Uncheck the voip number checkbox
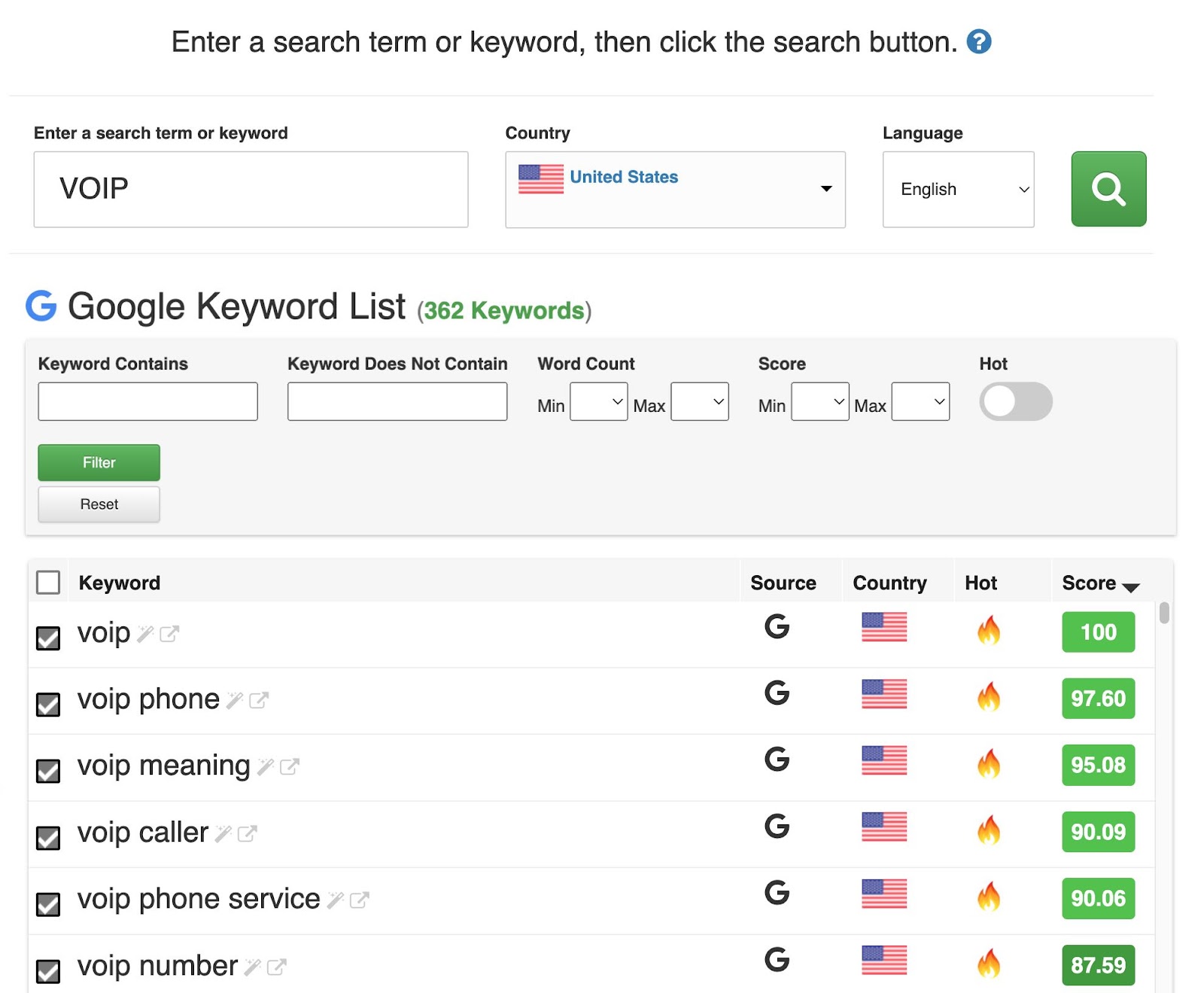This screenshot has height=993, width=1204. point(48,971)
